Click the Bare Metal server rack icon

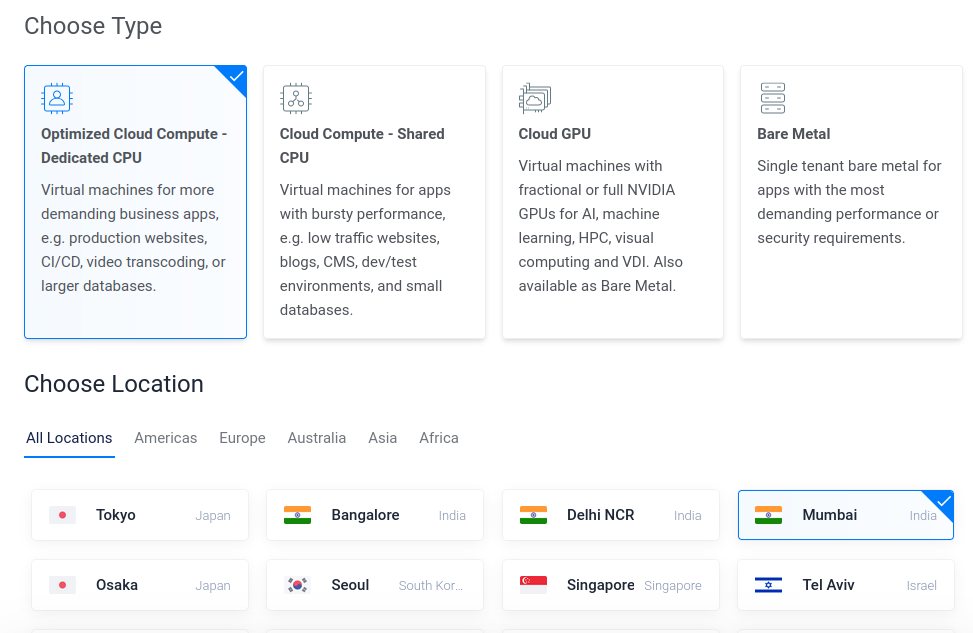pos(773,98)
